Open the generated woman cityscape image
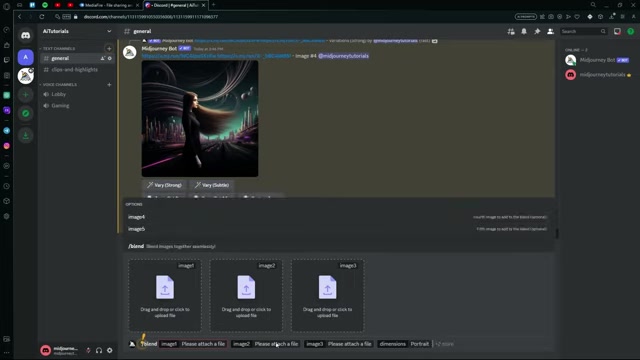 pyautogui.click(x=200, y=119)
